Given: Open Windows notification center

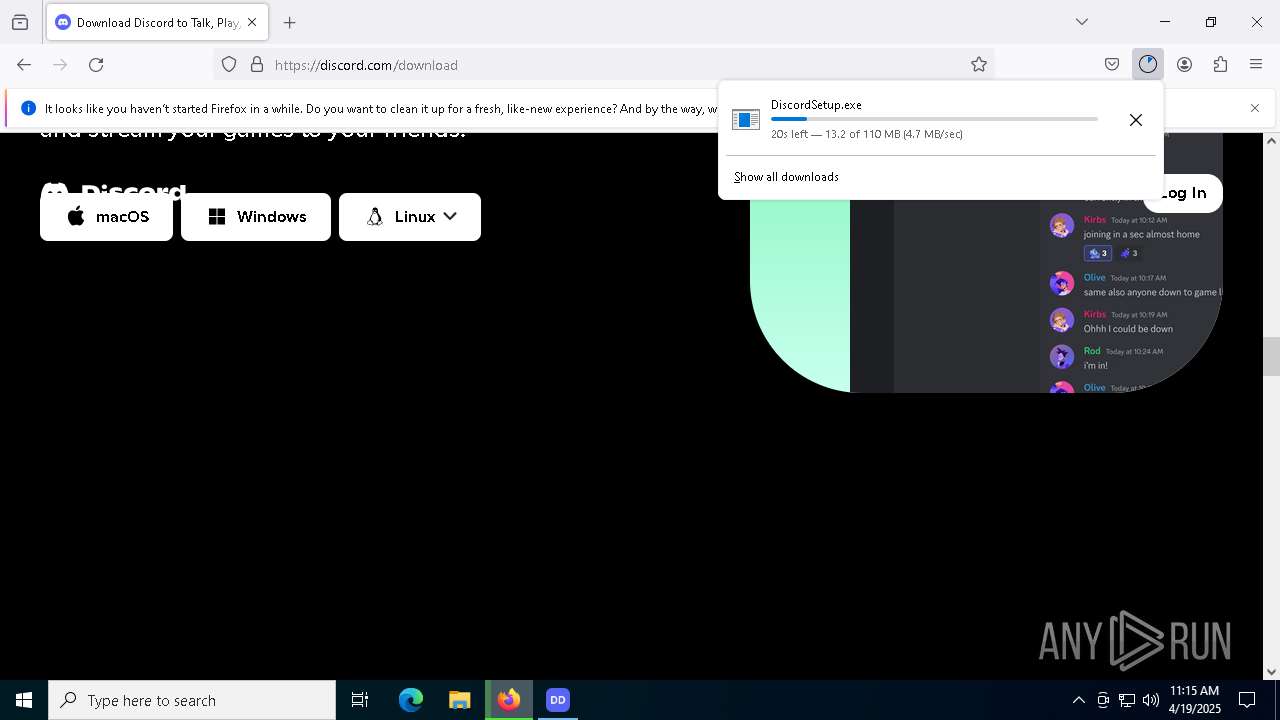Looking at the screenshot, I should [1248, 700].
